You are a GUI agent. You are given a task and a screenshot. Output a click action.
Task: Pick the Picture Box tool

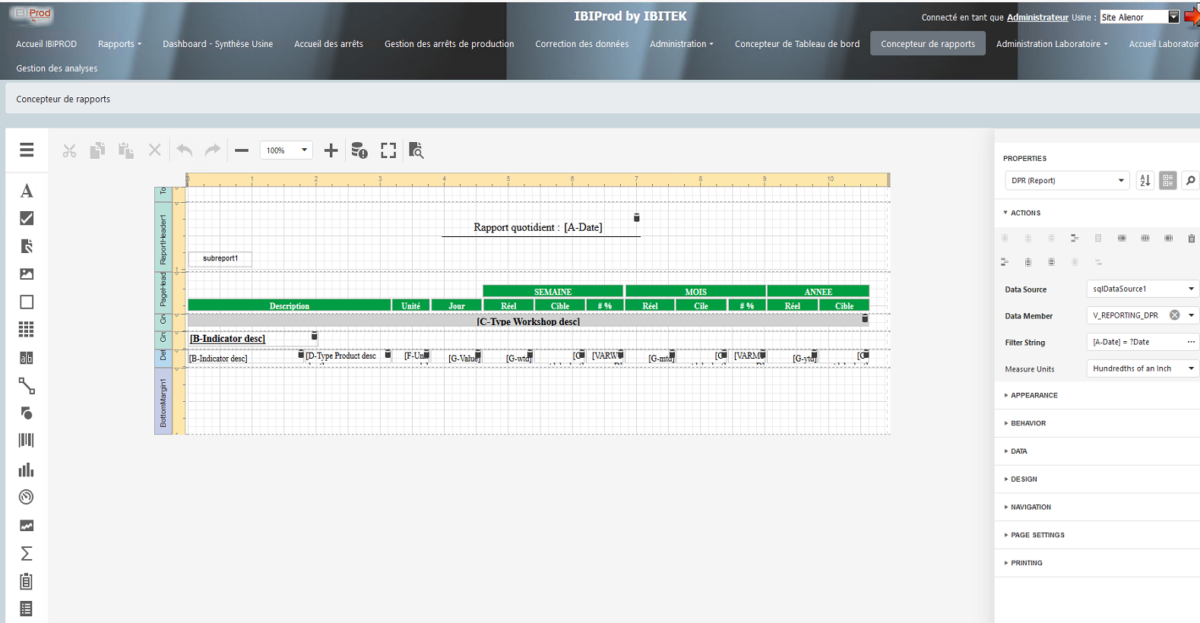[26, 273]
